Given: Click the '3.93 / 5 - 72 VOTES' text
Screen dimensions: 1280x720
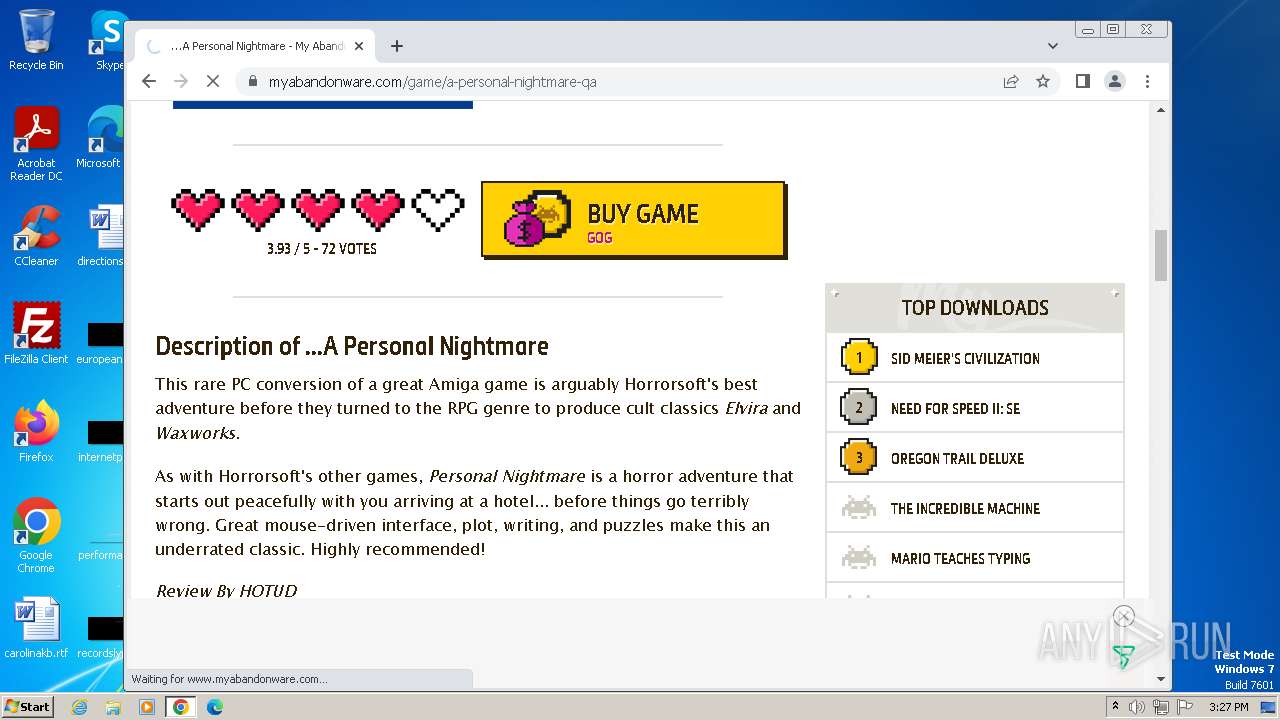Looking at the screenshot, I should click(x=322, y=249).
